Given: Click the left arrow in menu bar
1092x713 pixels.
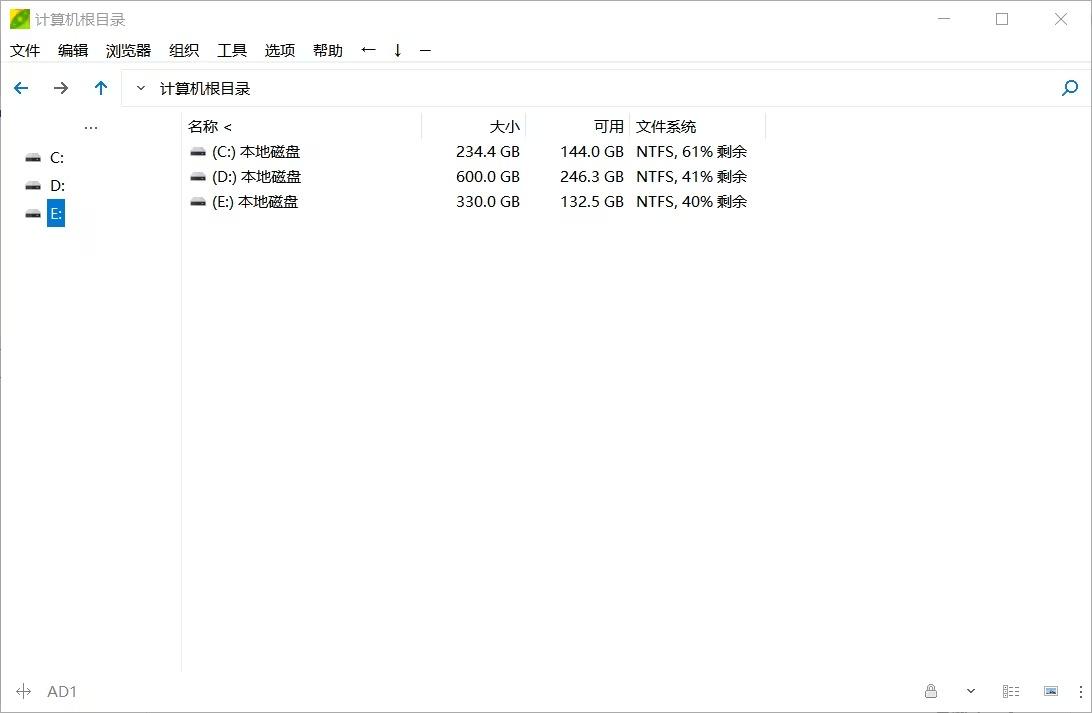Looking at the screenshot, I should 368,49.
